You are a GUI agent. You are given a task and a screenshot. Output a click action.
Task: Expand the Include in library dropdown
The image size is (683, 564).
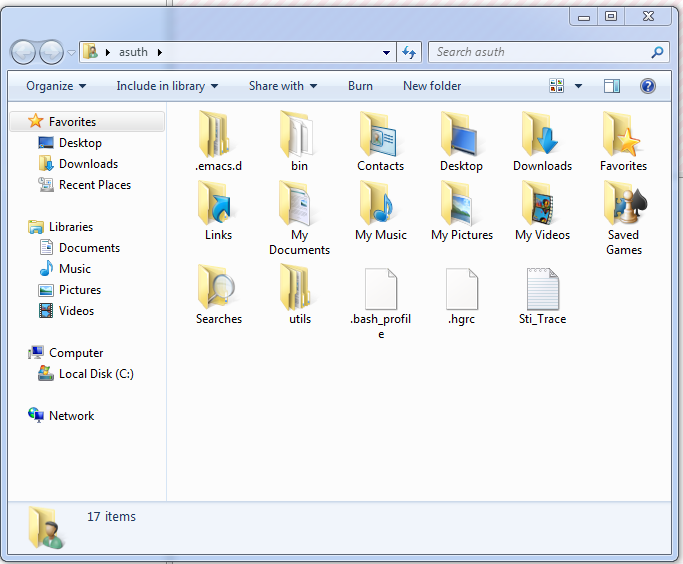[167, 86]
